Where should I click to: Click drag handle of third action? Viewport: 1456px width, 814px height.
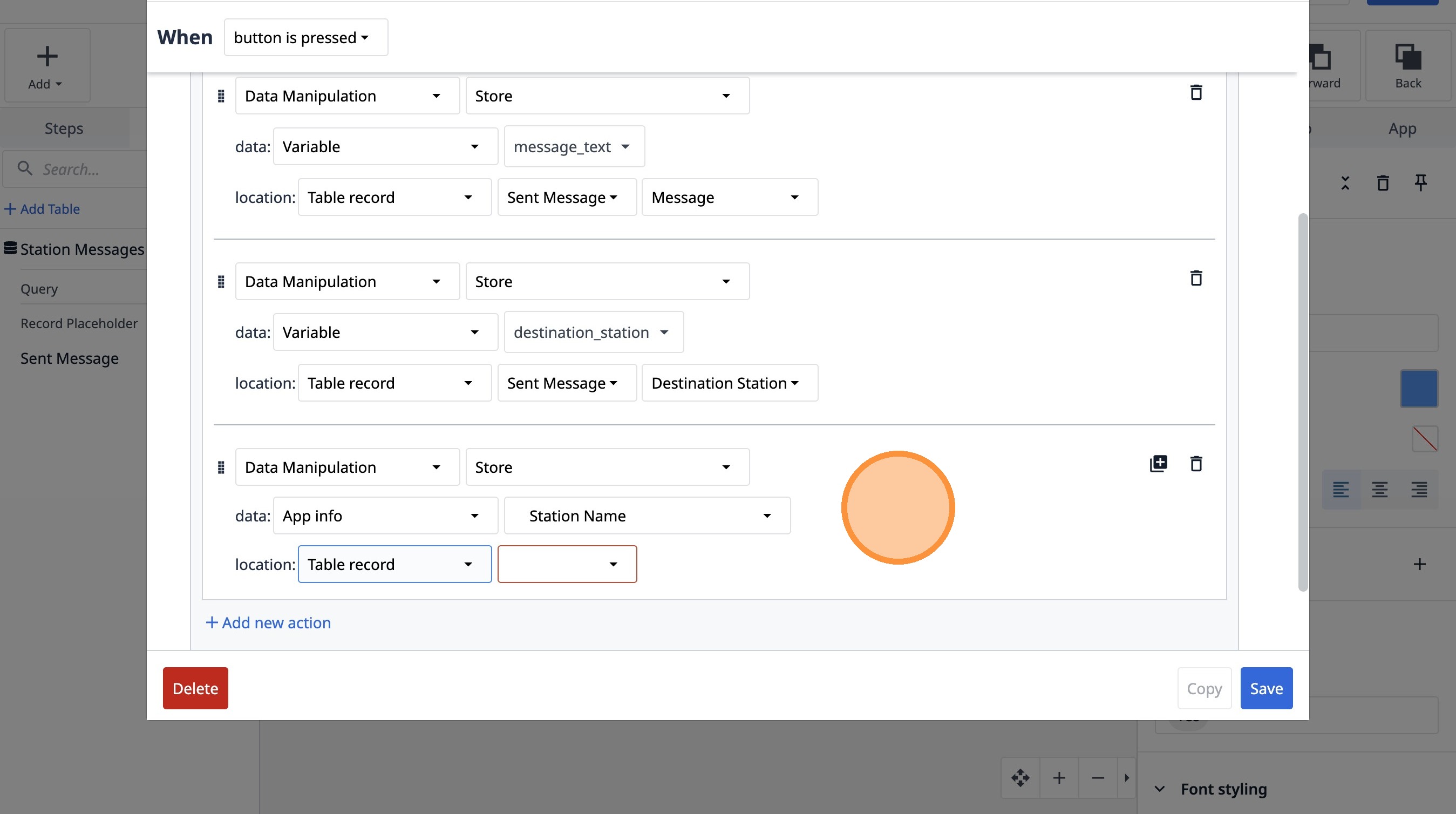click(221, 467)
